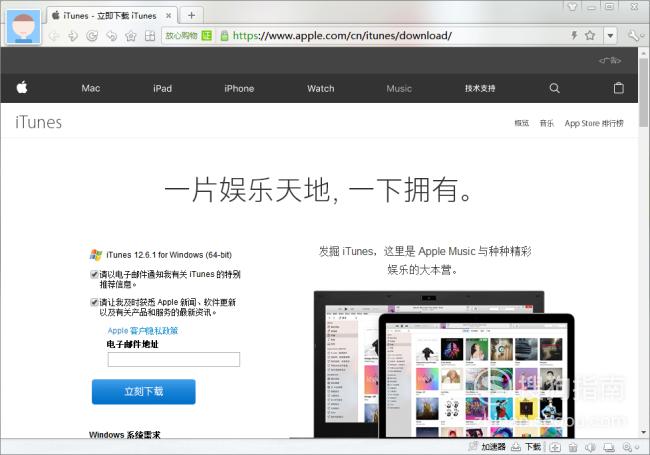Click the undo closed tab icon
The width and height of the screenshot is (650, 455).
[112, 36]
